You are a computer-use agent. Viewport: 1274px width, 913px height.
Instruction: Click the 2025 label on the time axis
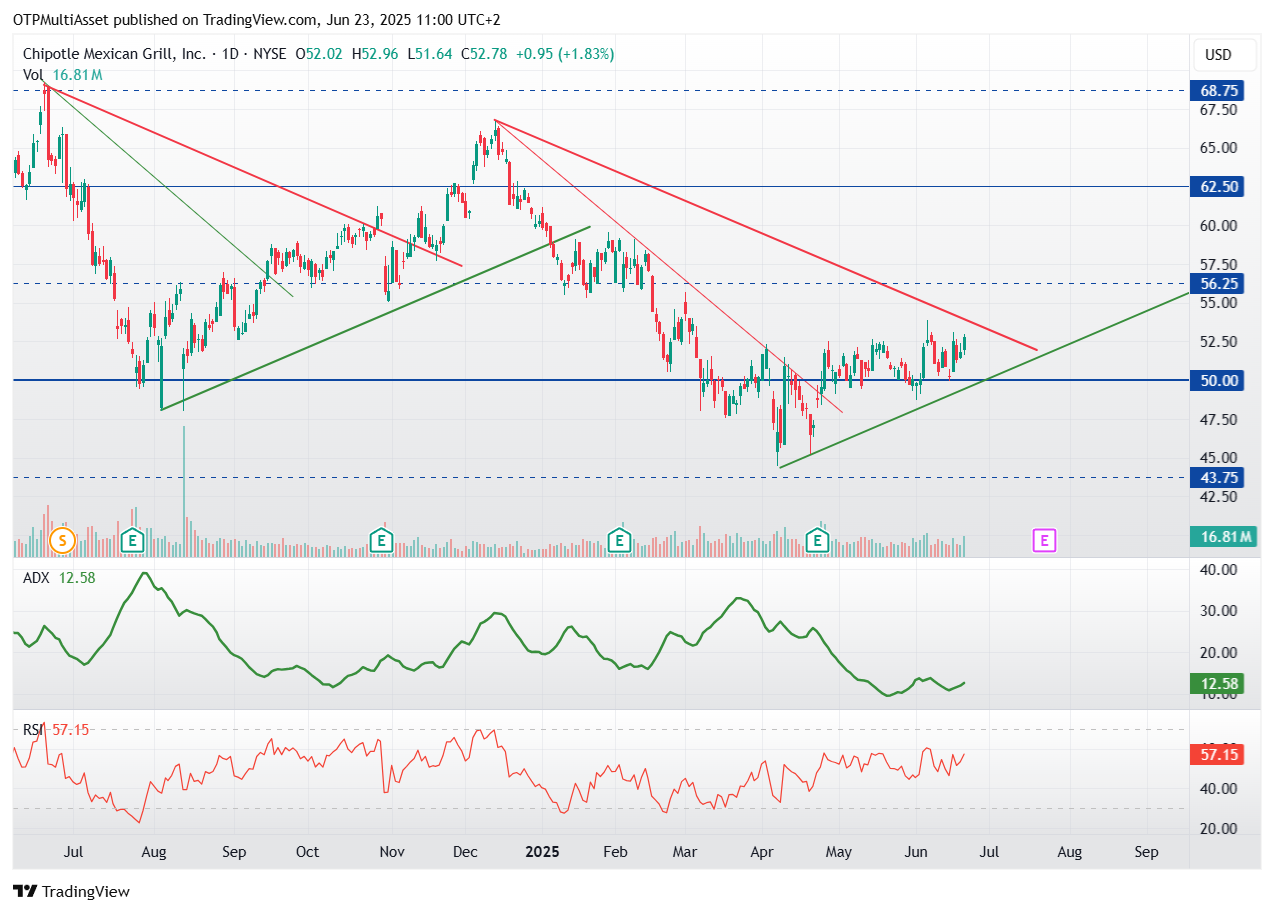click(x=544, y=852)
